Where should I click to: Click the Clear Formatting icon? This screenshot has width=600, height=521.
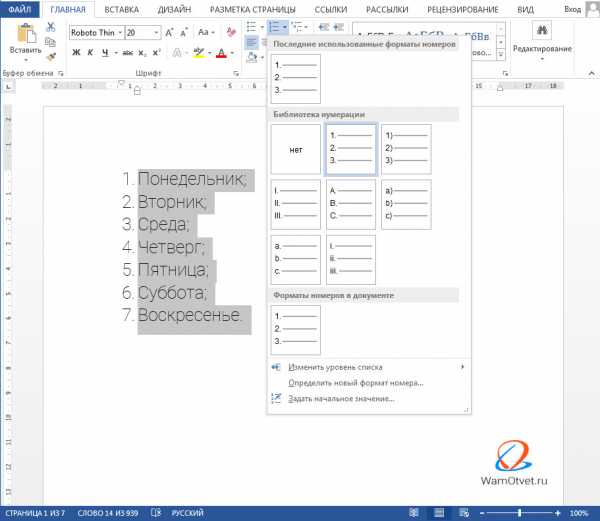tap(229, 32)
